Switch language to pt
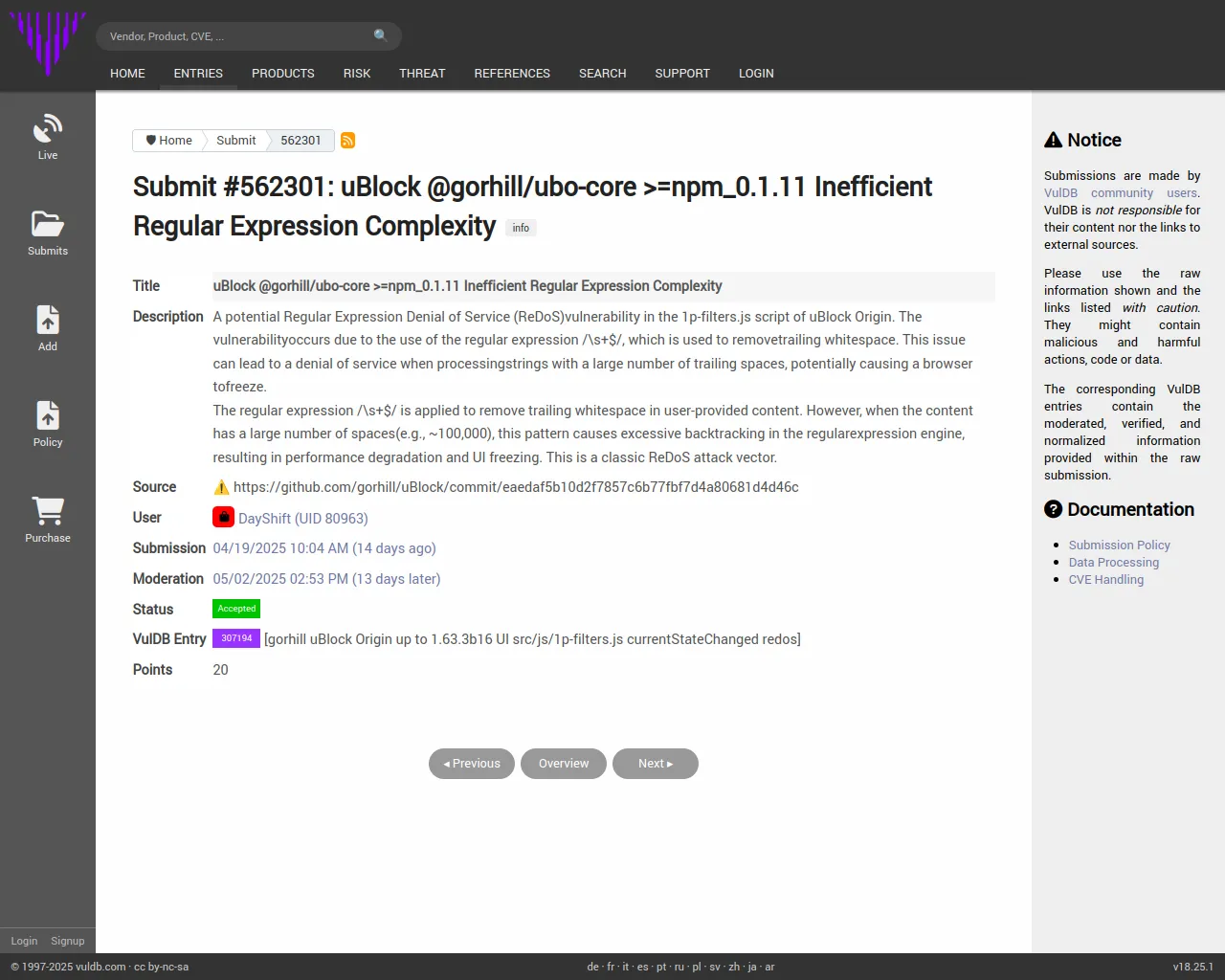This screenshot has width=1225, height=980. (x=661, y=967)
